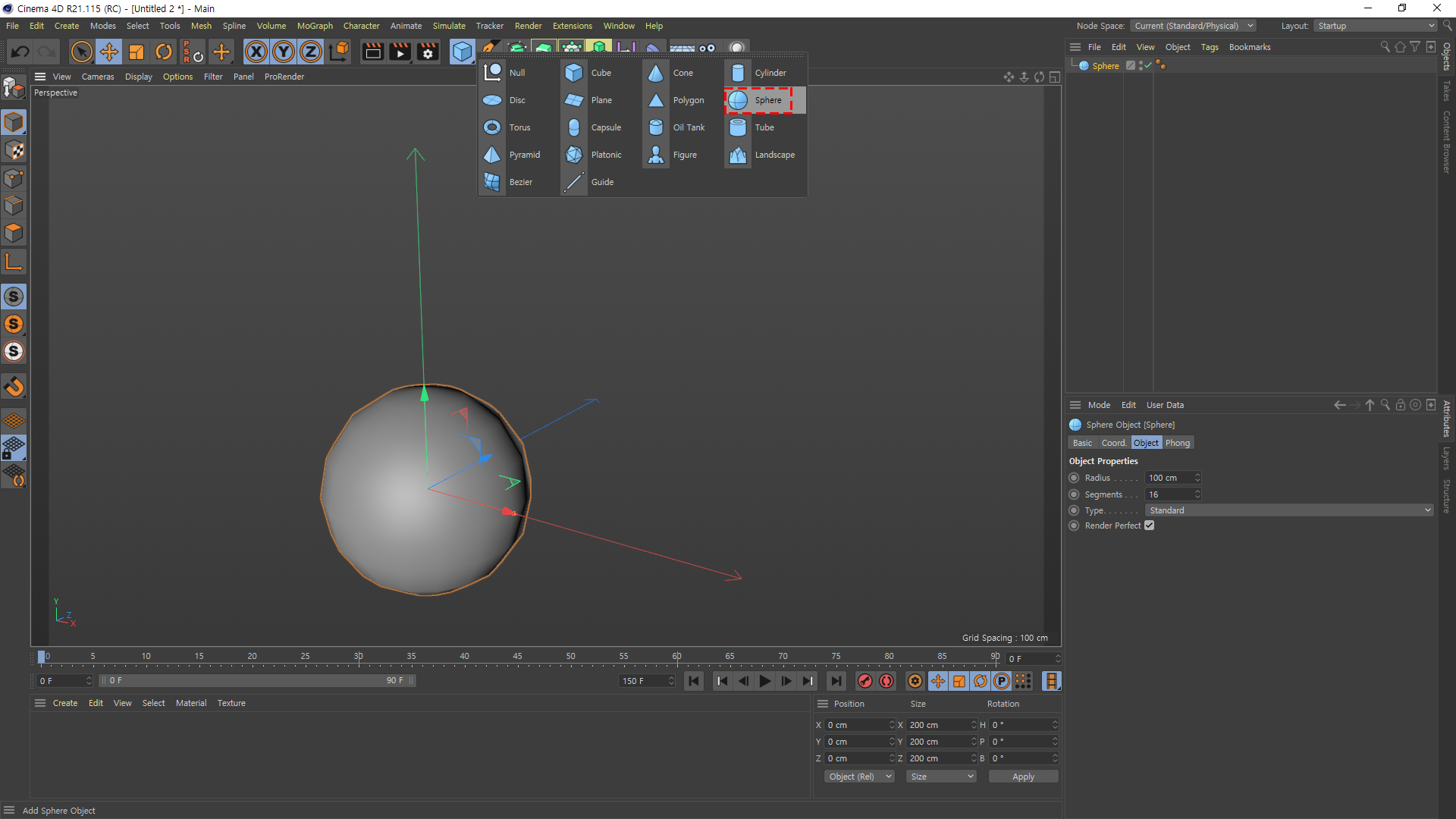Open Edit Render Settings icon
The width and height of the screenshot is (1456, 819).
pos(428,52)
